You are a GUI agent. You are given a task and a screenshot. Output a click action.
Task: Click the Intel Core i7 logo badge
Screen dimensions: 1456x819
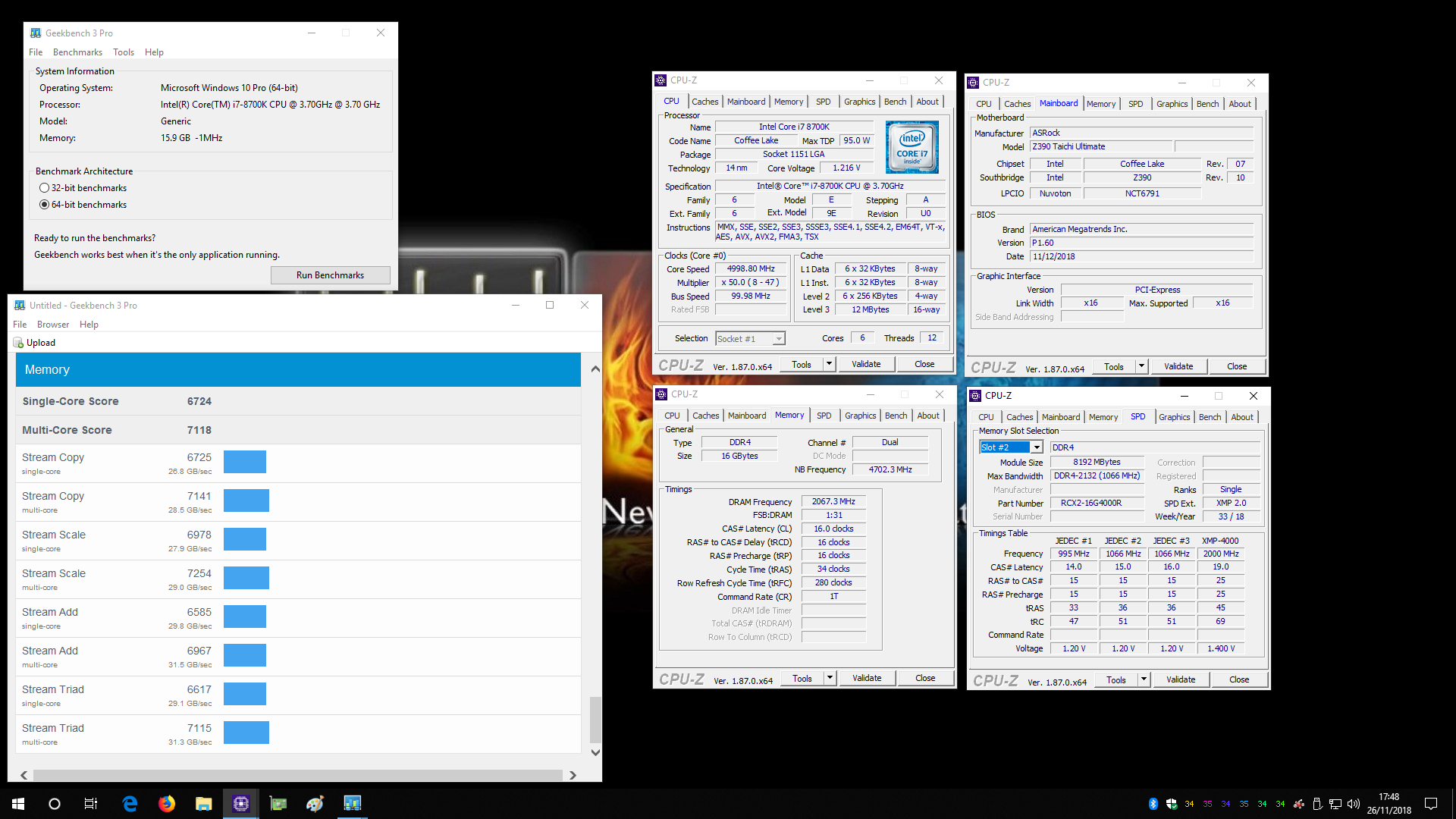coord(912,147)
